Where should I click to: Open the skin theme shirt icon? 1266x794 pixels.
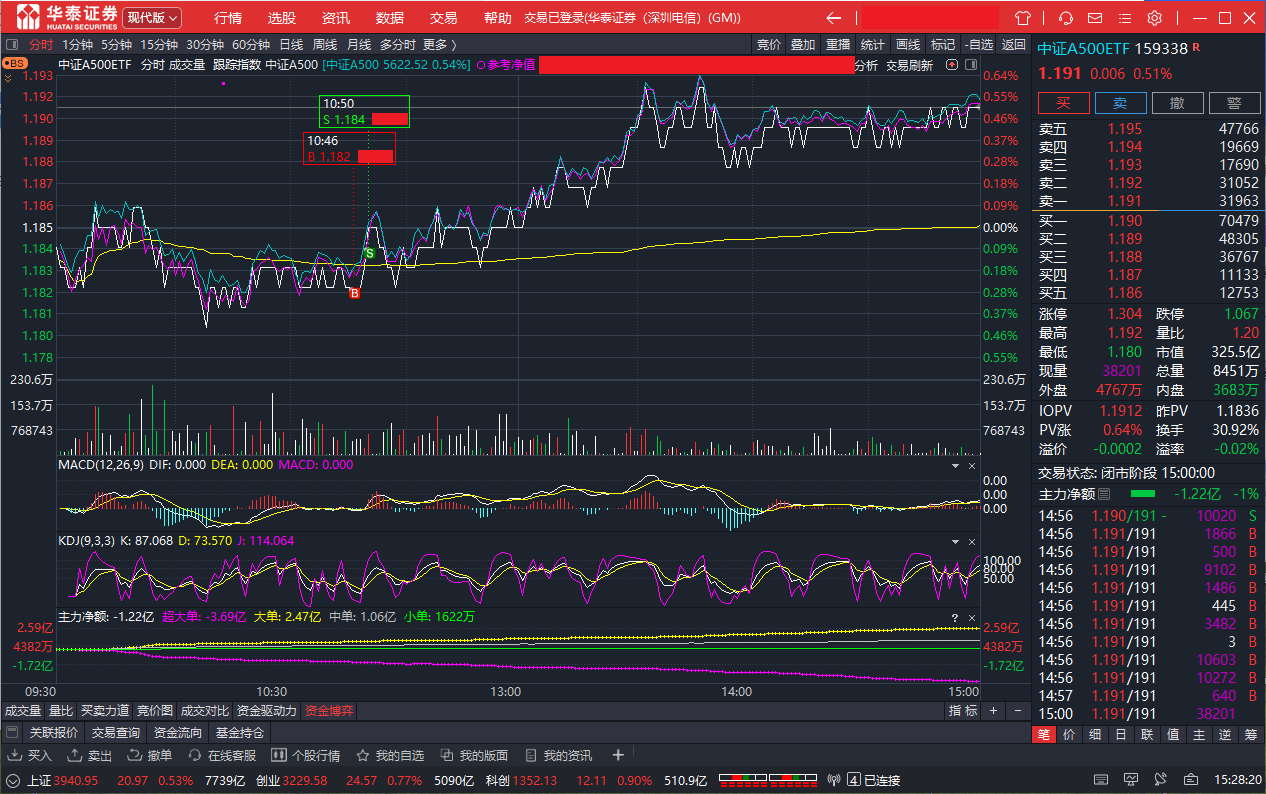tap(1022, 18)
